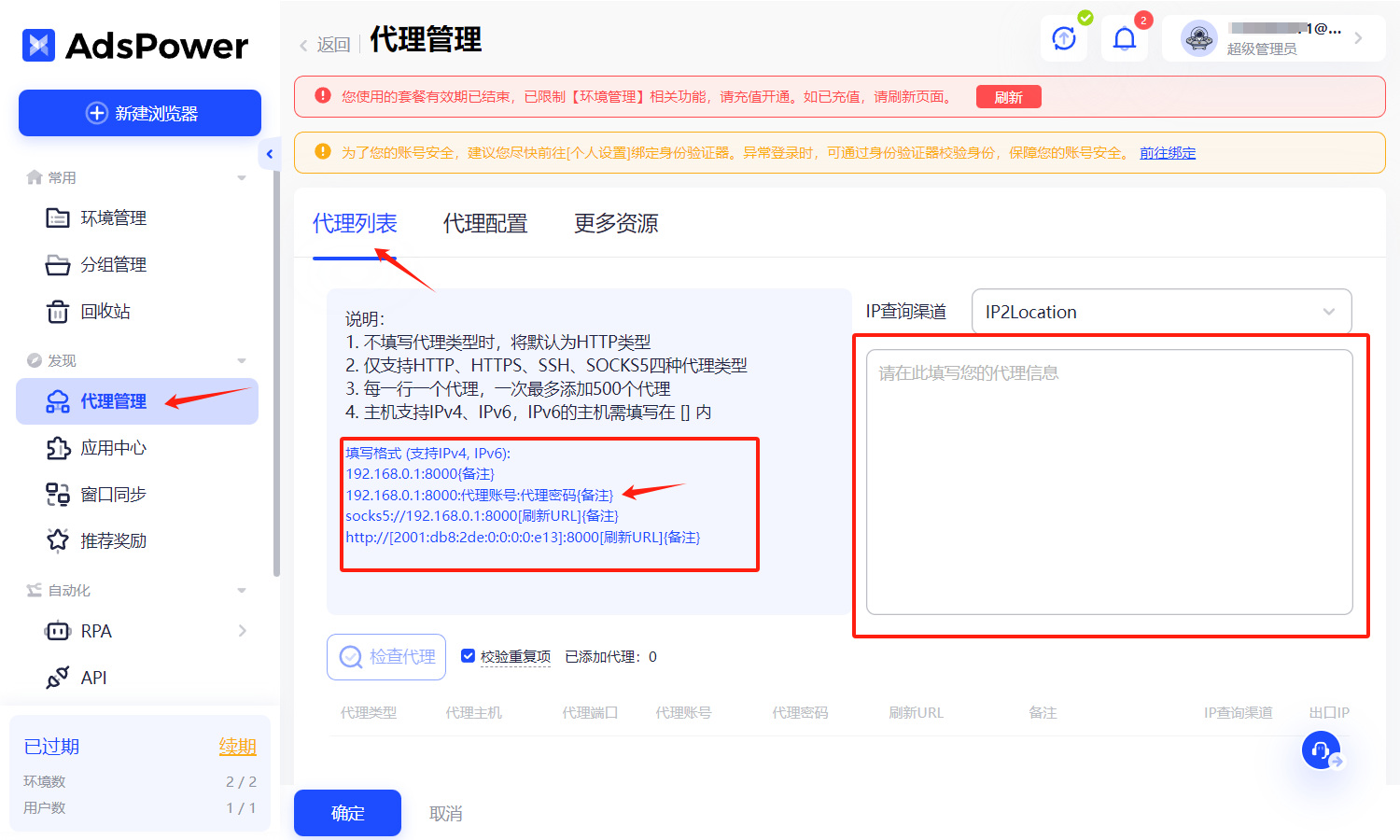Click the 出口IP column header
Viewport: 1400px width, 840px height.
(1329, 712)
